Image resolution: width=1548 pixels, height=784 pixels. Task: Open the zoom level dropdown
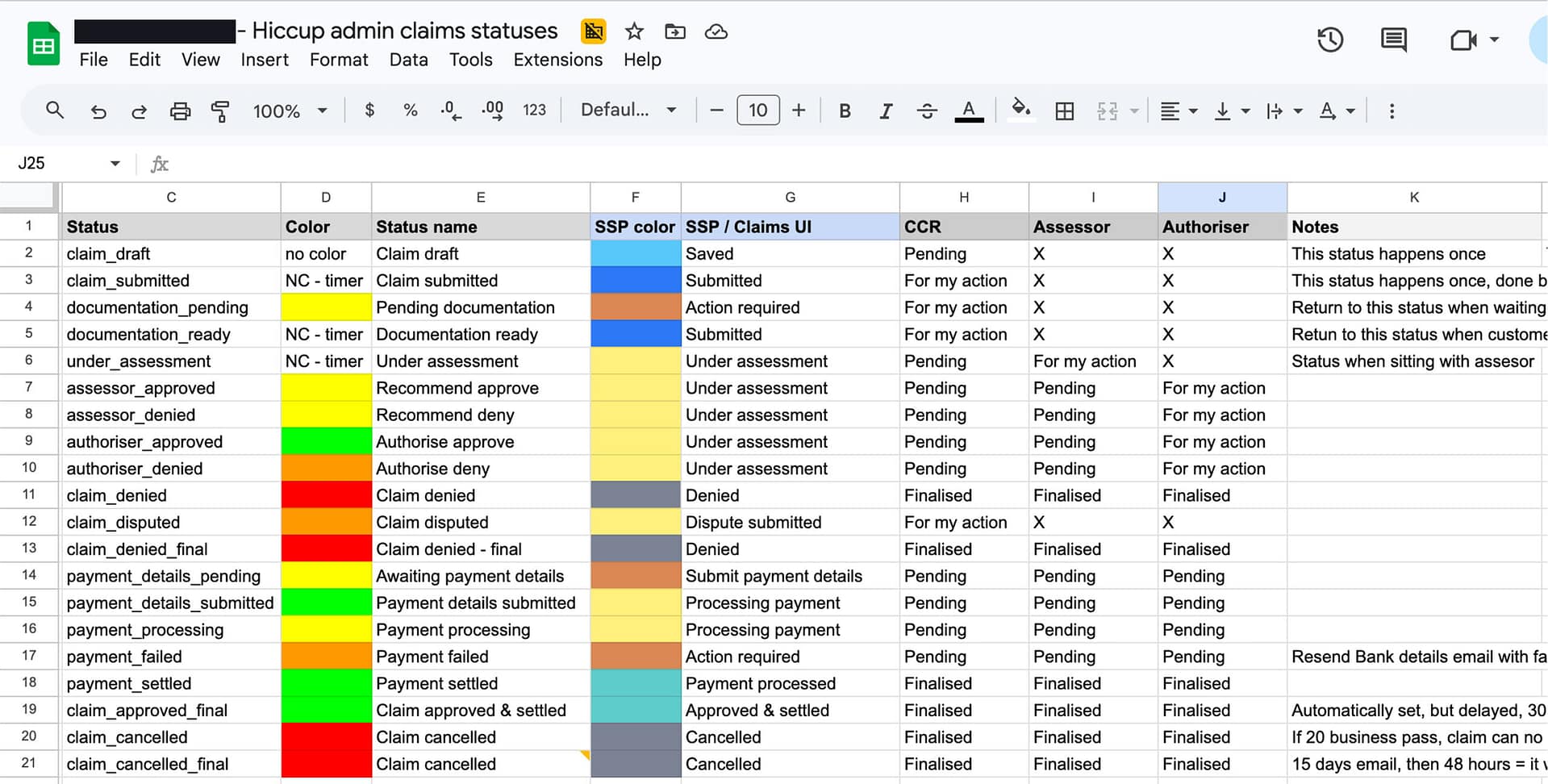[x=290, y=111]
